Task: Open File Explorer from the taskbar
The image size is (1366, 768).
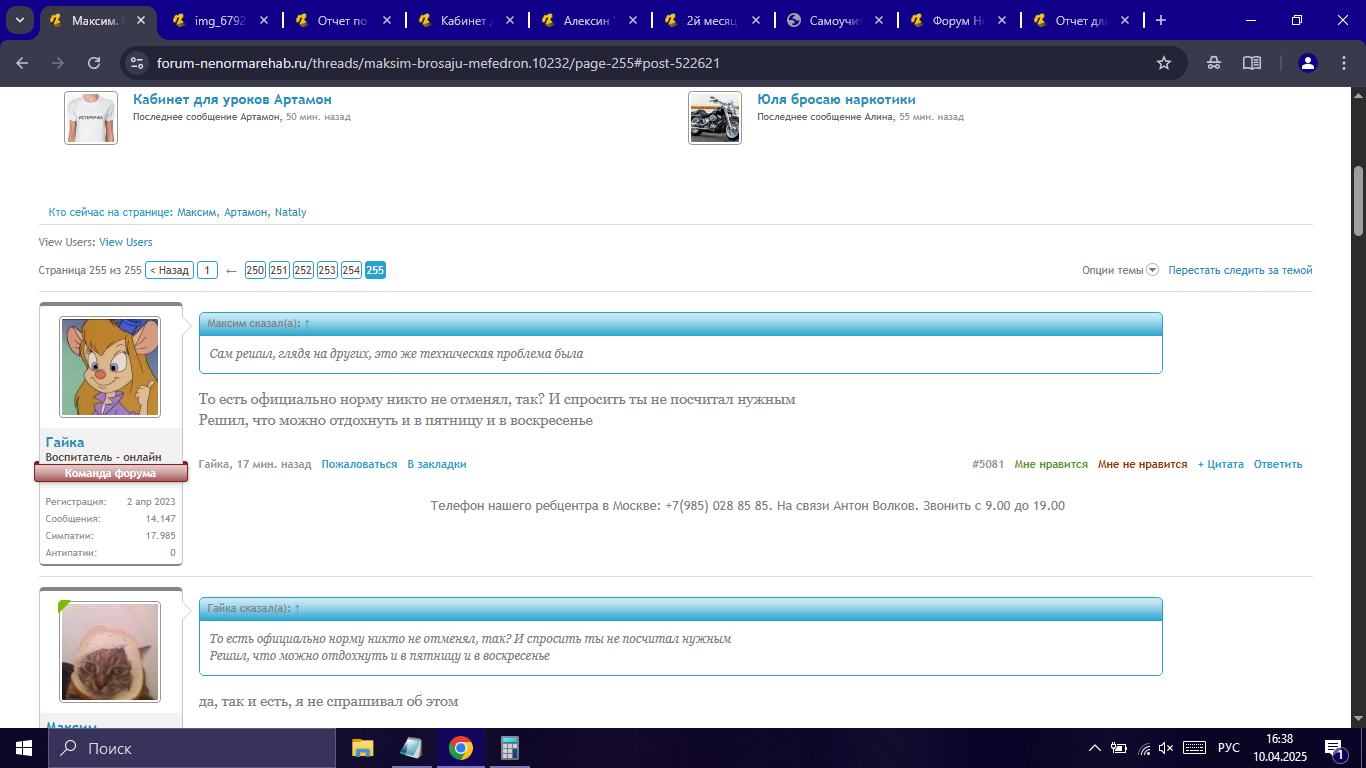Action: (x=362, y=748)
